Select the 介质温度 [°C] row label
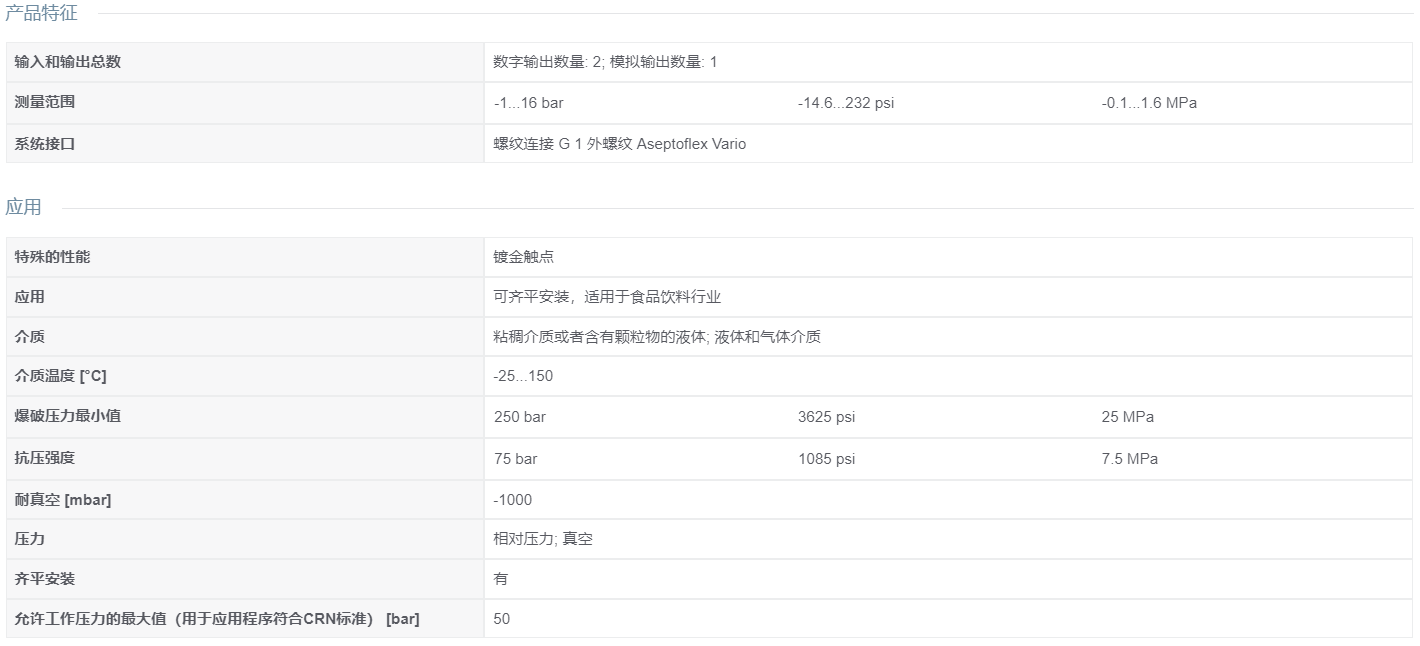The height and width of the screenshot is (646, 1420). (60, 376)
